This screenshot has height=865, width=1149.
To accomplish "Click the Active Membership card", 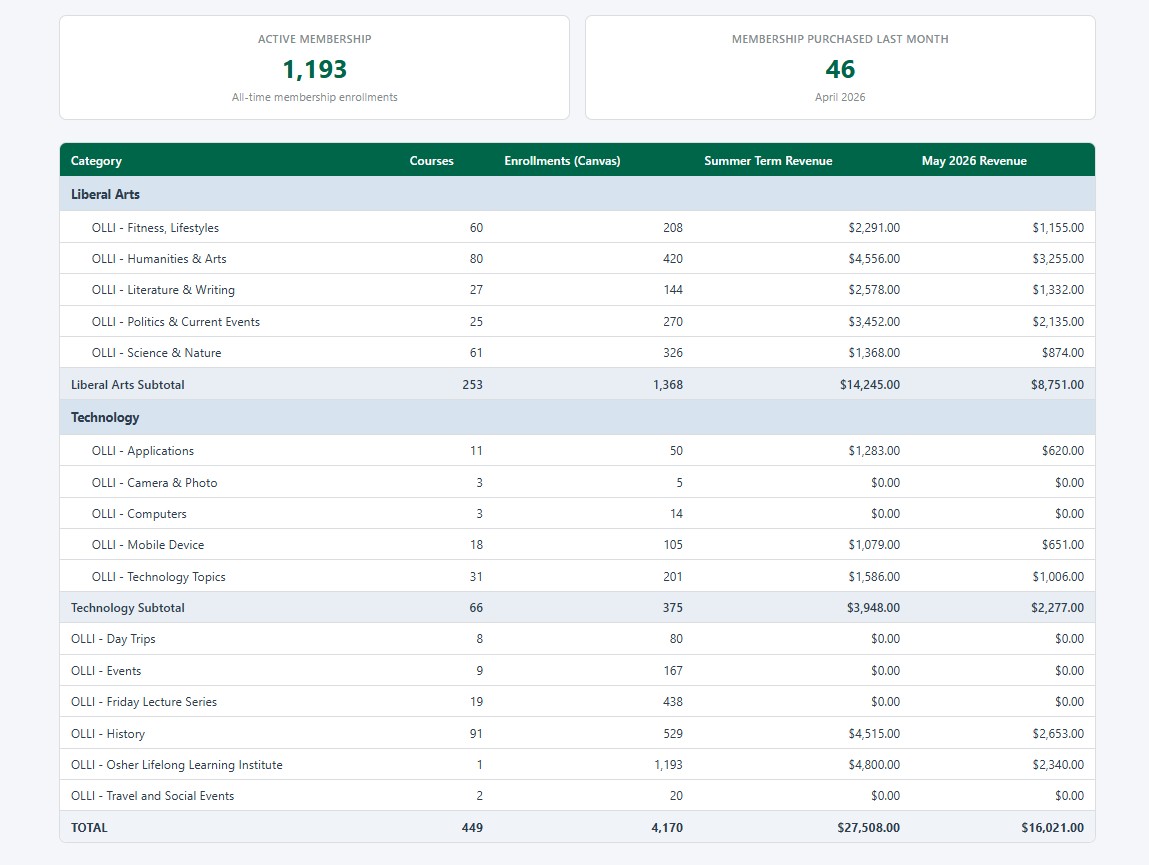I will click(314, 67).
